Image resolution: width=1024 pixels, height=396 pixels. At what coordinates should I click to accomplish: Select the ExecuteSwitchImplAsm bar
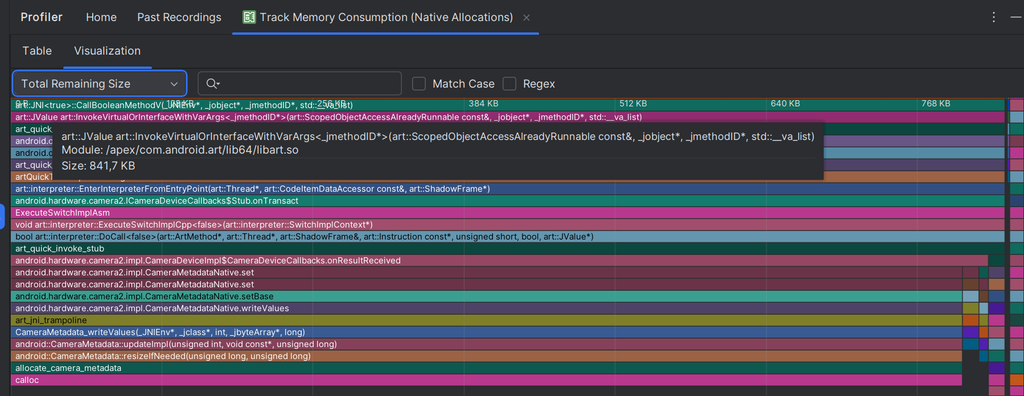(507, 212)
